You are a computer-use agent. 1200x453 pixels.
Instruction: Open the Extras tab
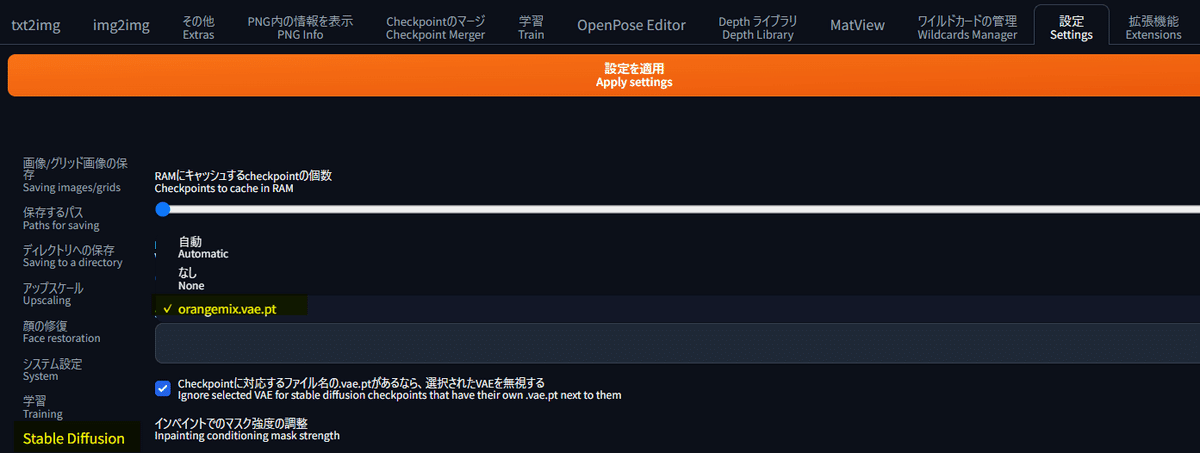199,27
